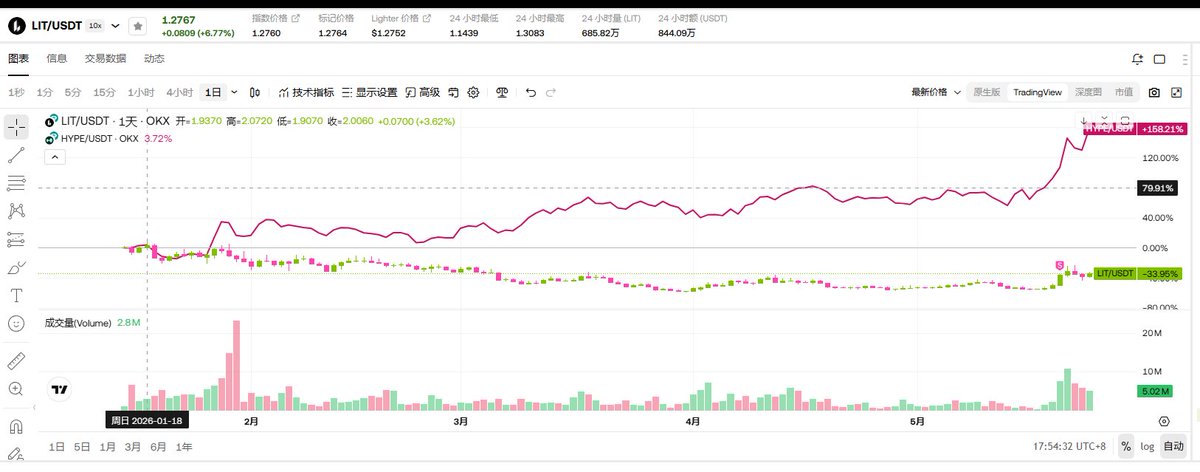Switch to 市值 market cap view
1200x472 pixels.
point(1124,92)
